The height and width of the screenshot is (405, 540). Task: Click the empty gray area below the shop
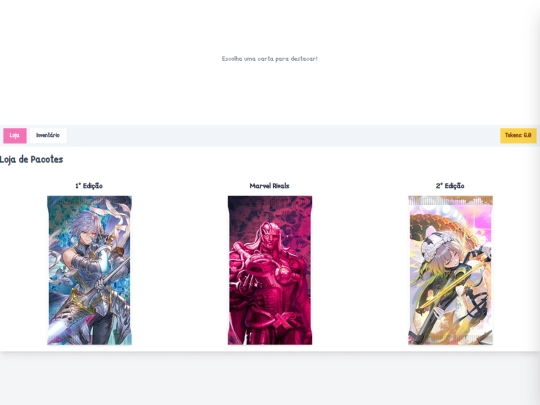click(x=270, y=379)
